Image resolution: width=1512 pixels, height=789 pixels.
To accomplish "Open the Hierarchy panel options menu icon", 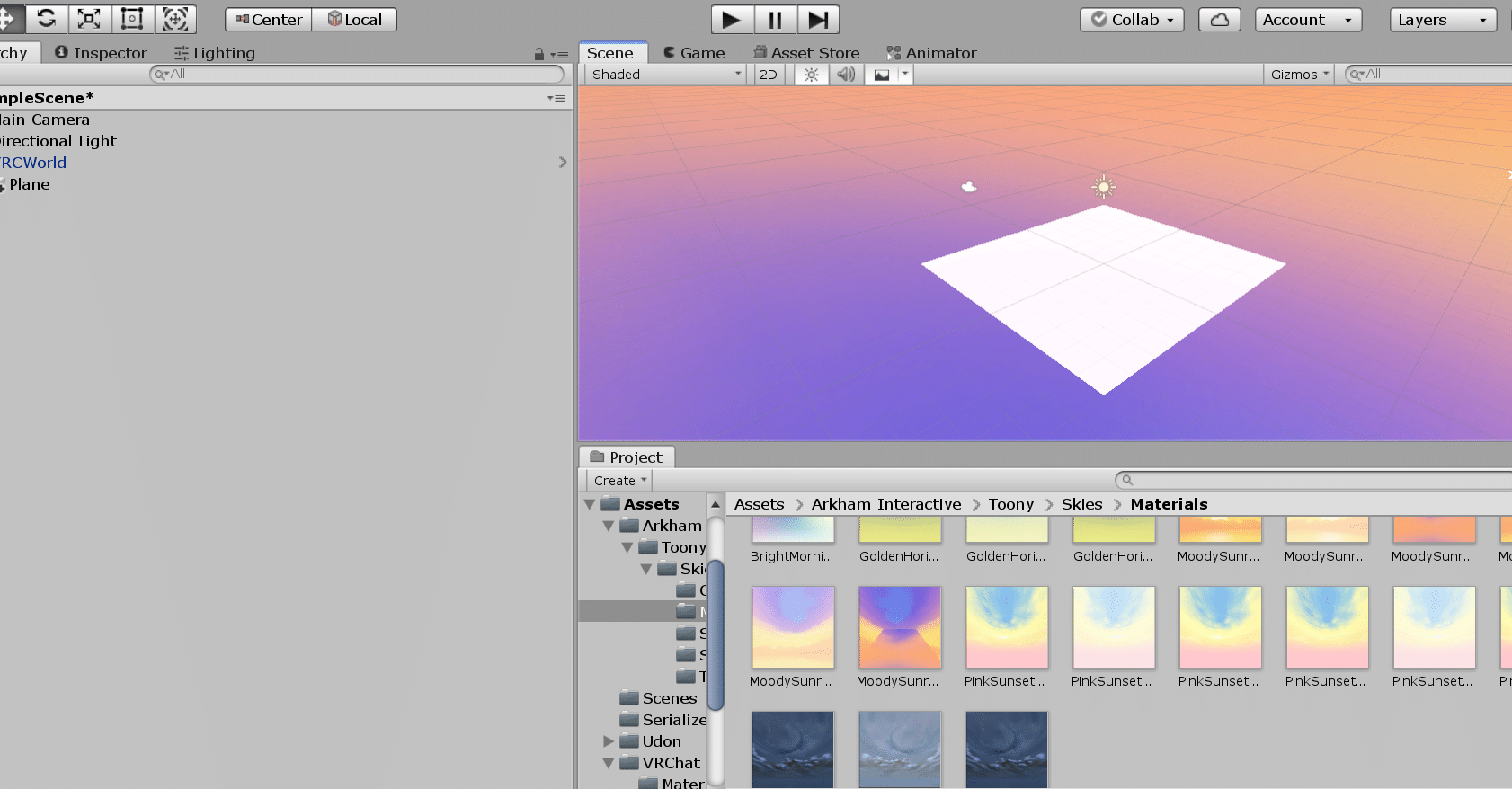I will point(560,55).
